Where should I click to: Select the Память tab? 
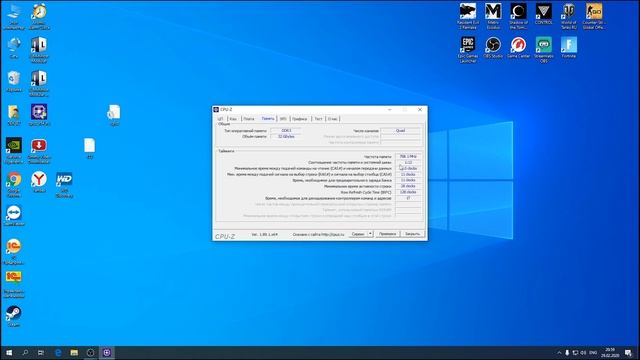[268, 118]
